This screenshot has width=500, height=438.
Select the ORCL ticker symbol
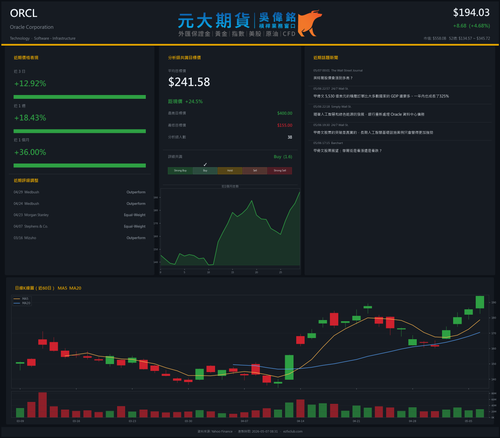(23, 13)
